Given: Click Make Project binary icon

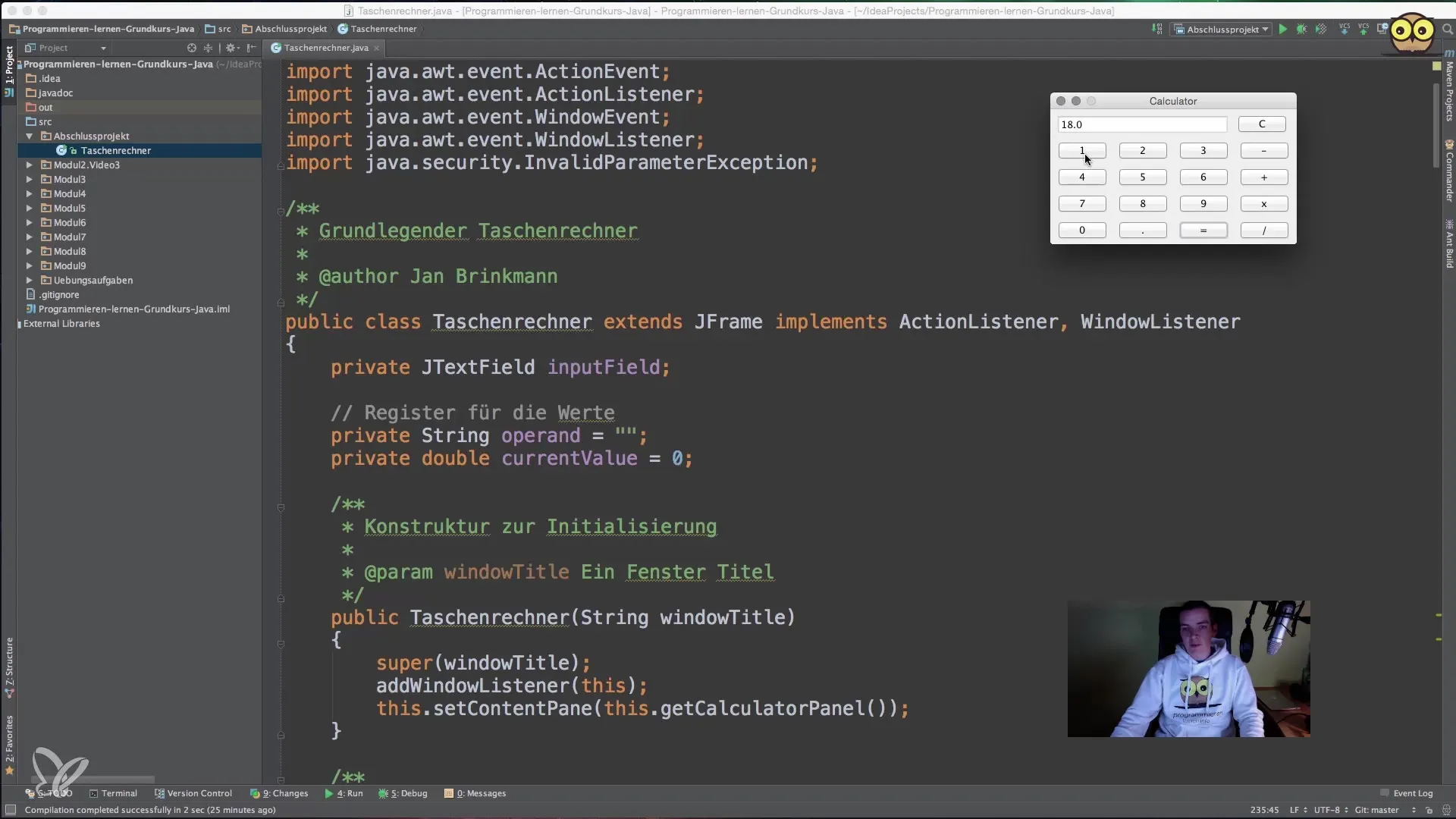Looking at the screenshot, I should coord(1157,30).
